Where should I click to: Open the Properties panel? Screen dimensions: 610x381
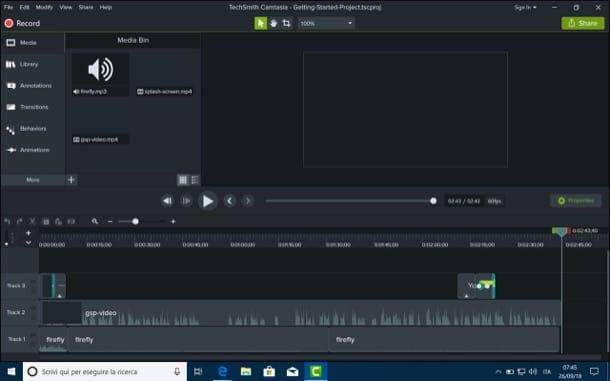tap(576, 201)
